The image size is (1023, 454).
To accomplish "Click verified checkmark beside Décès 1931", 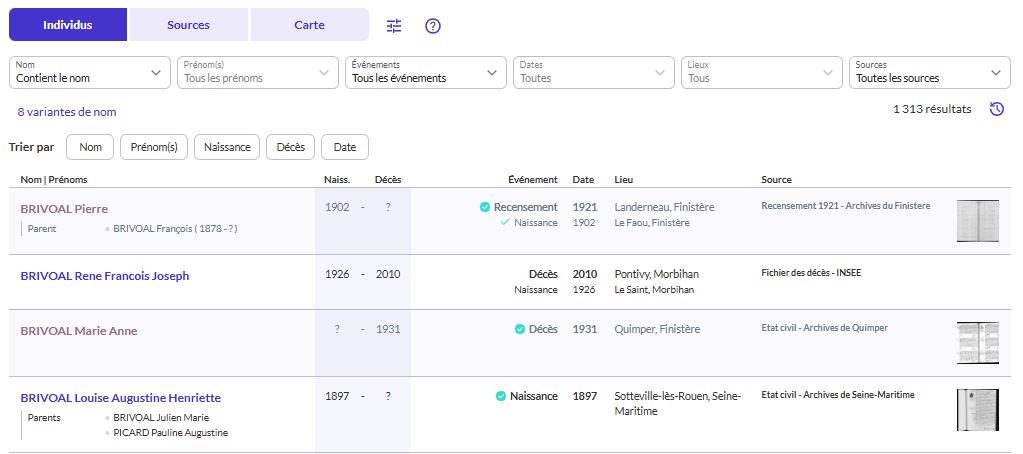I will [x=520, y=330].
